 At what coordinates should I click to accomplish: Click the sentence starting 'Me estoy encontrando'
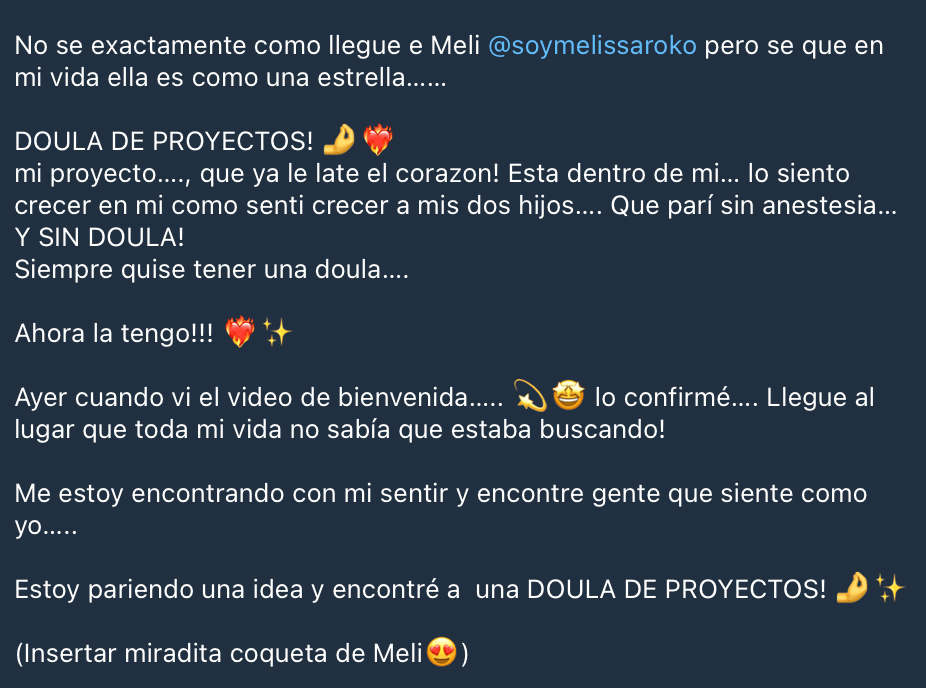441,509
